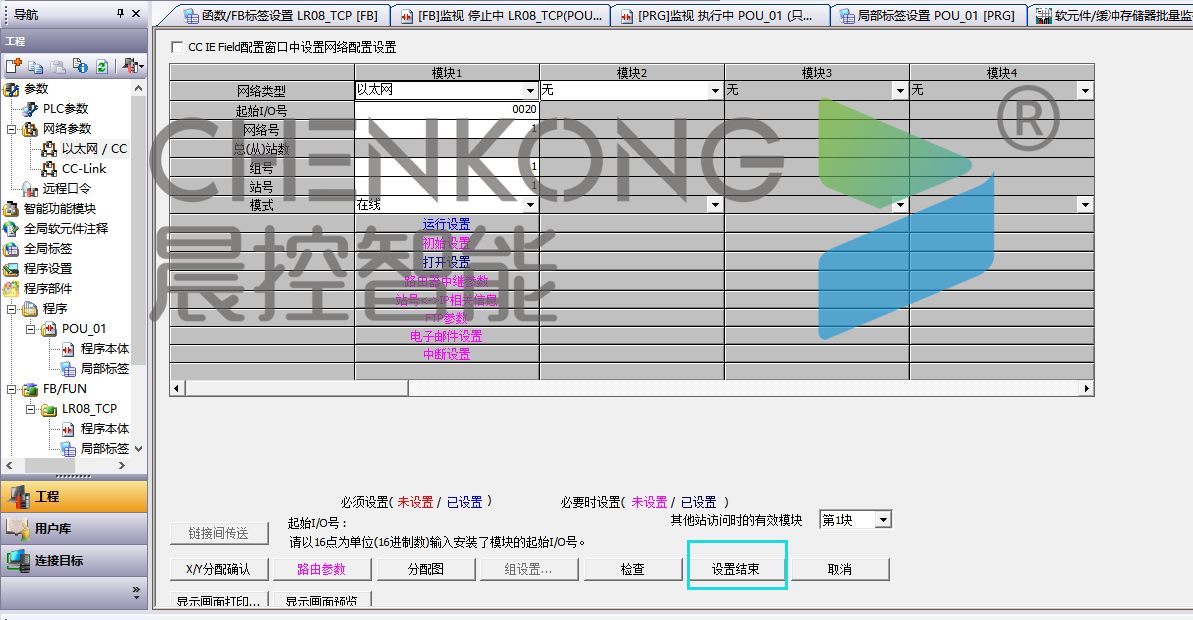Select the 网络参数 folder icon
Viewport: 1193px width, 620px height.
[30, 129]
